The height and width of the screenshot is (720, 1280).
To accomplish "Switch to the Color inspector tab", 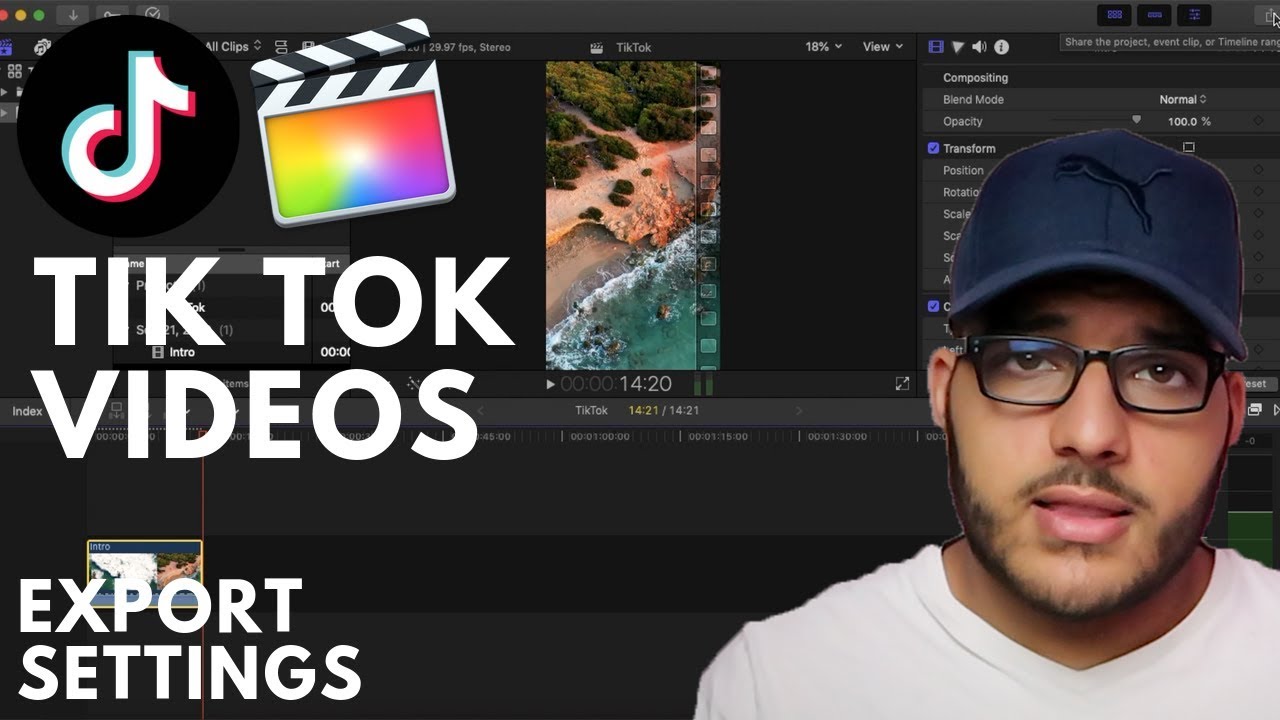I will 958,47.
